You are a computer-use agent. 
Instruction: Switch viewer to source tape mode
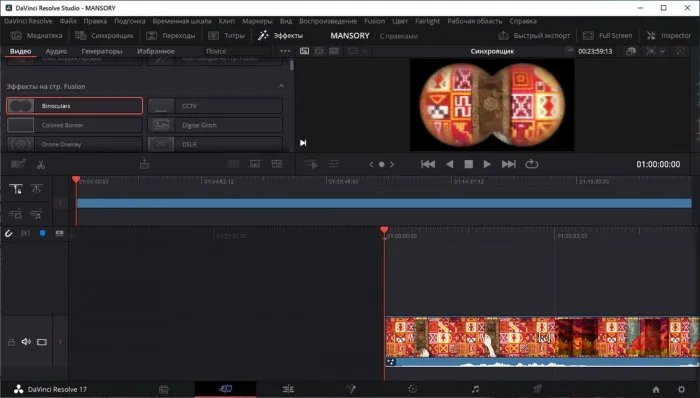click(319, 51)
